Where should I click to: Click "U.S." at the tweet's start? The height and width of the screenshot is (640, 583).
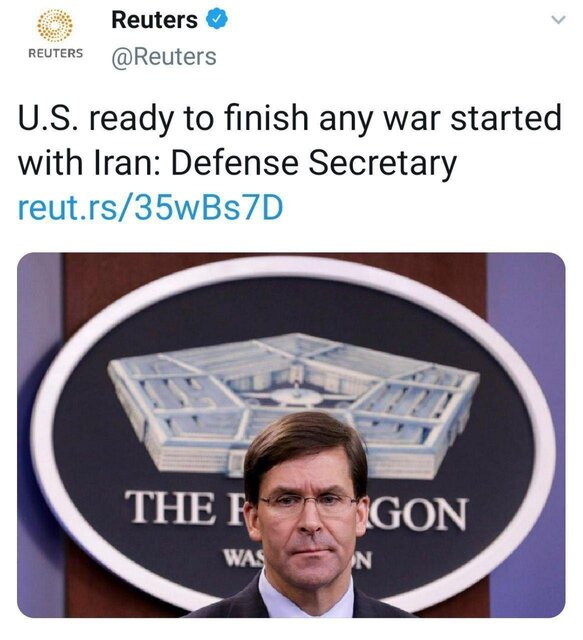point(47,118)
